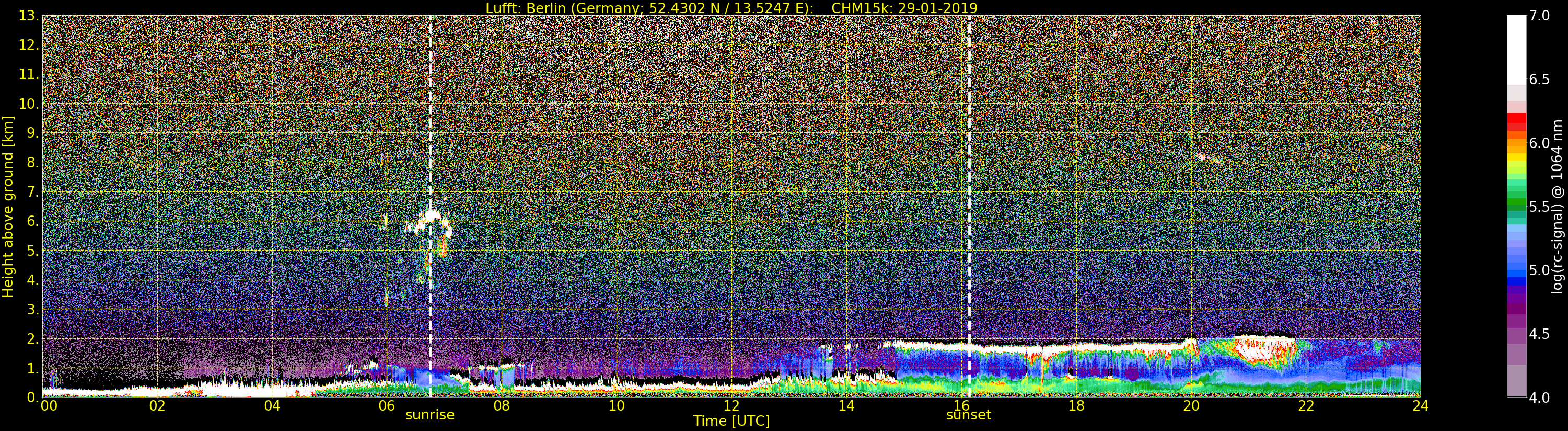Viewport: 1568px width, 431px height.
Task: Click the height axis tick label '10.'
Action: (x=29, y=104)
